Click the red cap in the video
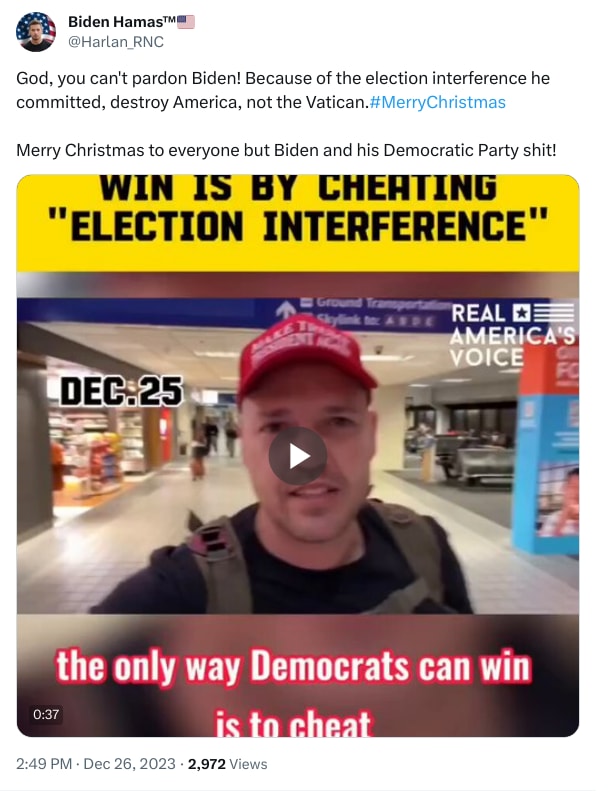 click(305, 356)
